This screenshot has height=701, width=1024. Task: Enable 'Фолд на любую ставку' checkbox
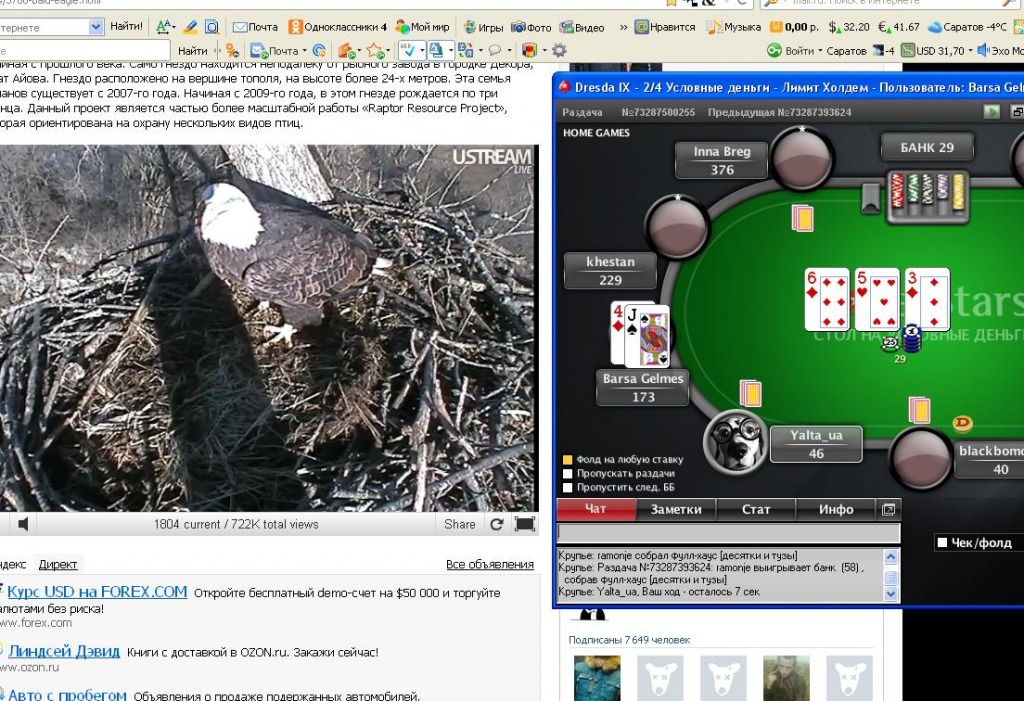pos(568,459)
